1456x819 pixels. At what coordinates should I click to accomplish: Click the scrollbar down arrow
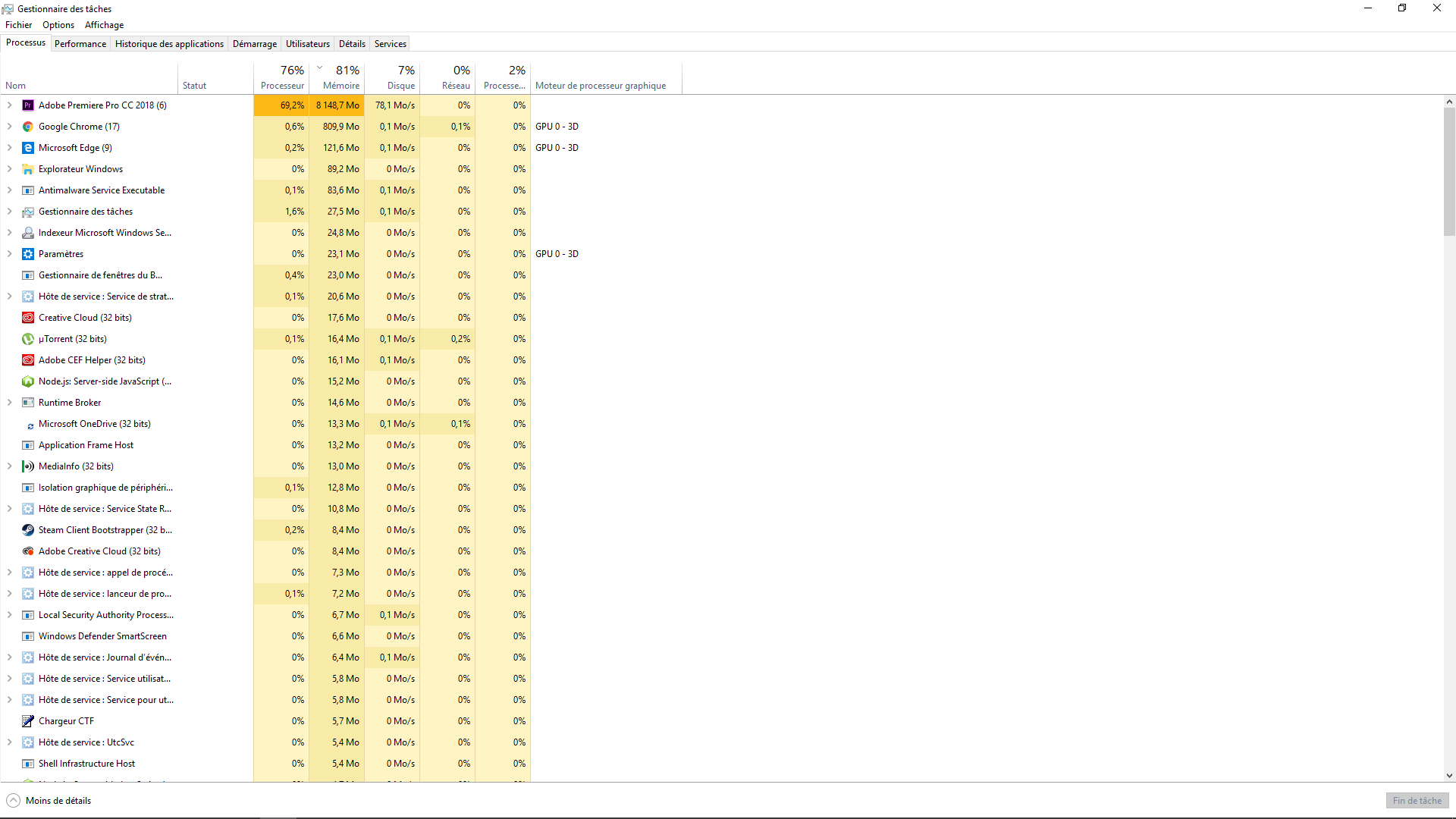coord(1449,776)
